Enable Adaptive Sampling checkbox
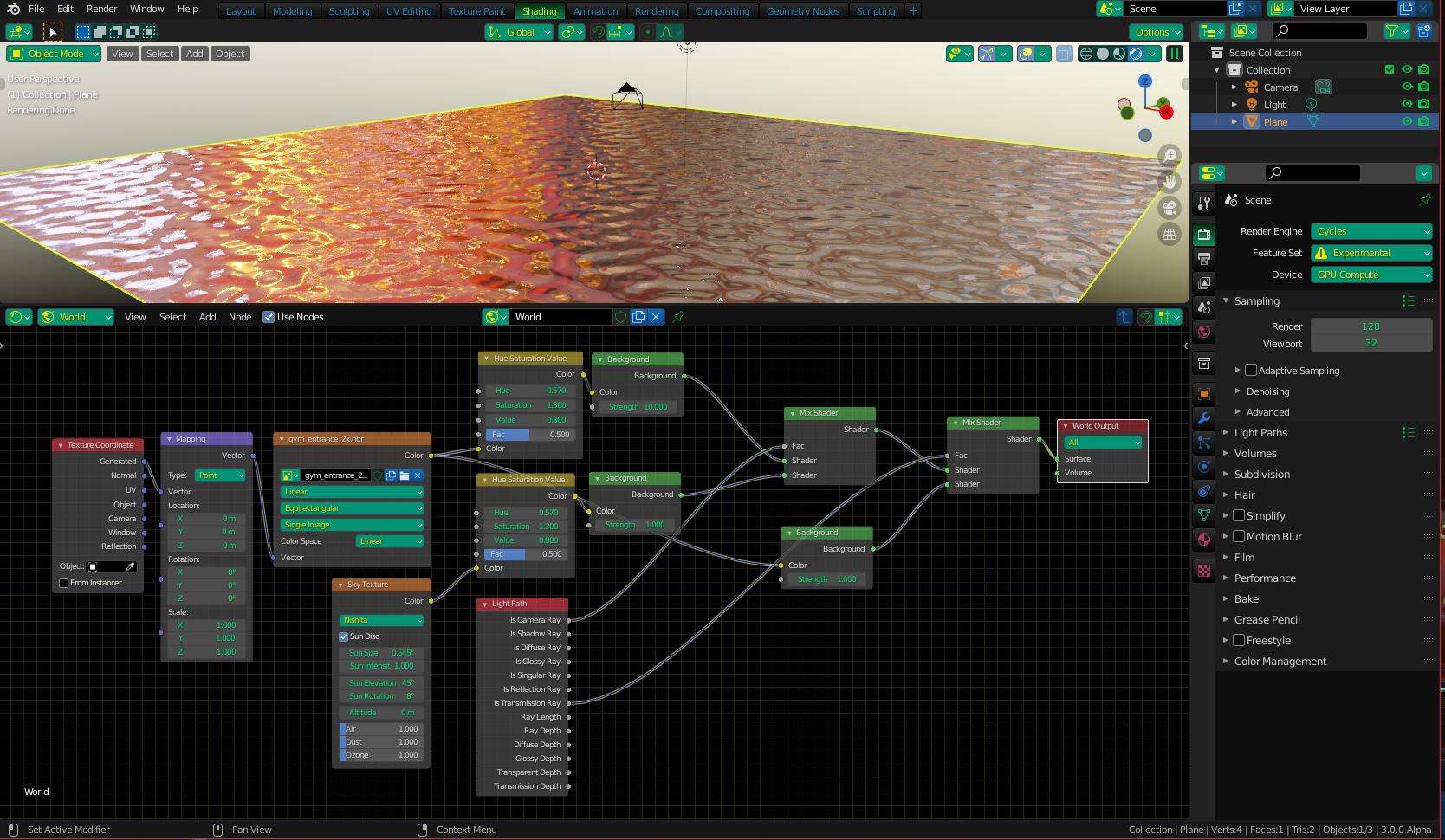This screenshot has width=1445, height=840. point(1251,371)
